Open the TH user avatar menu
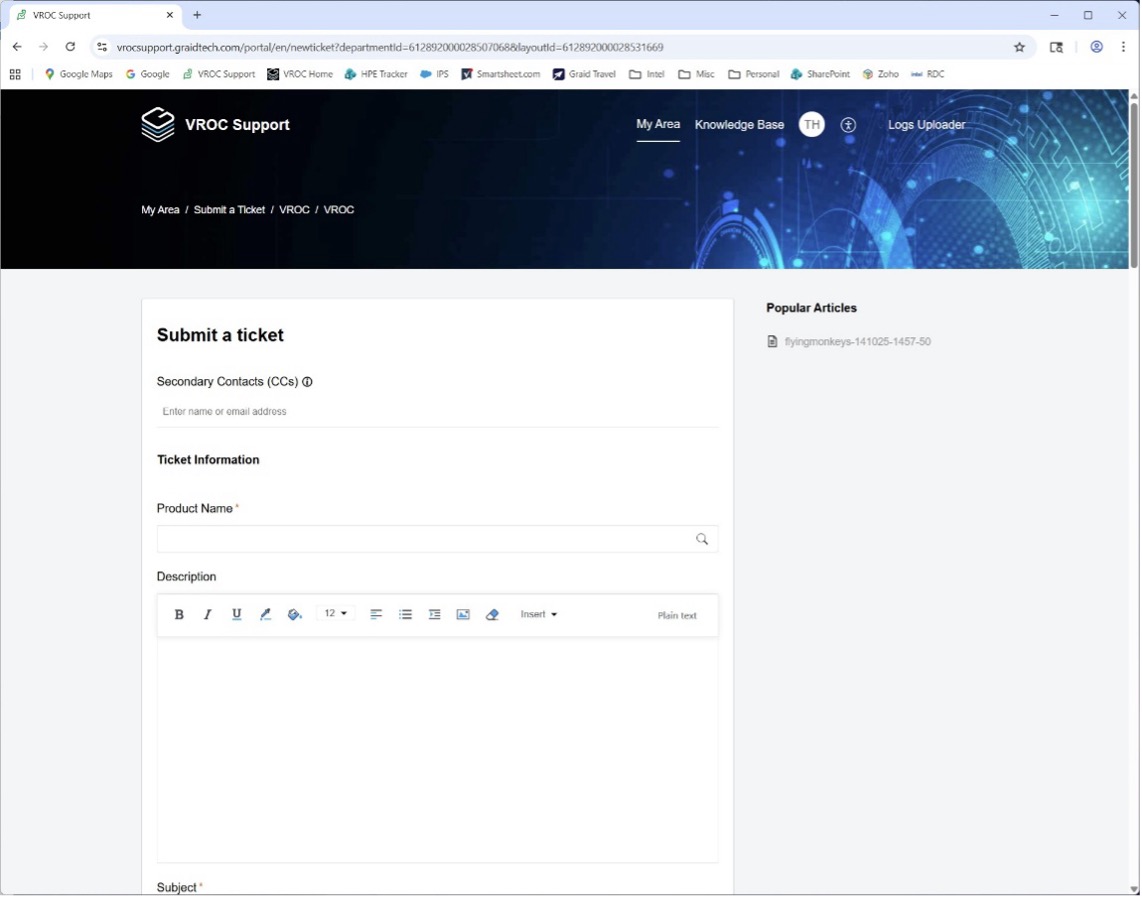The height and width of the screenshot is (898, 1142). 812,125
